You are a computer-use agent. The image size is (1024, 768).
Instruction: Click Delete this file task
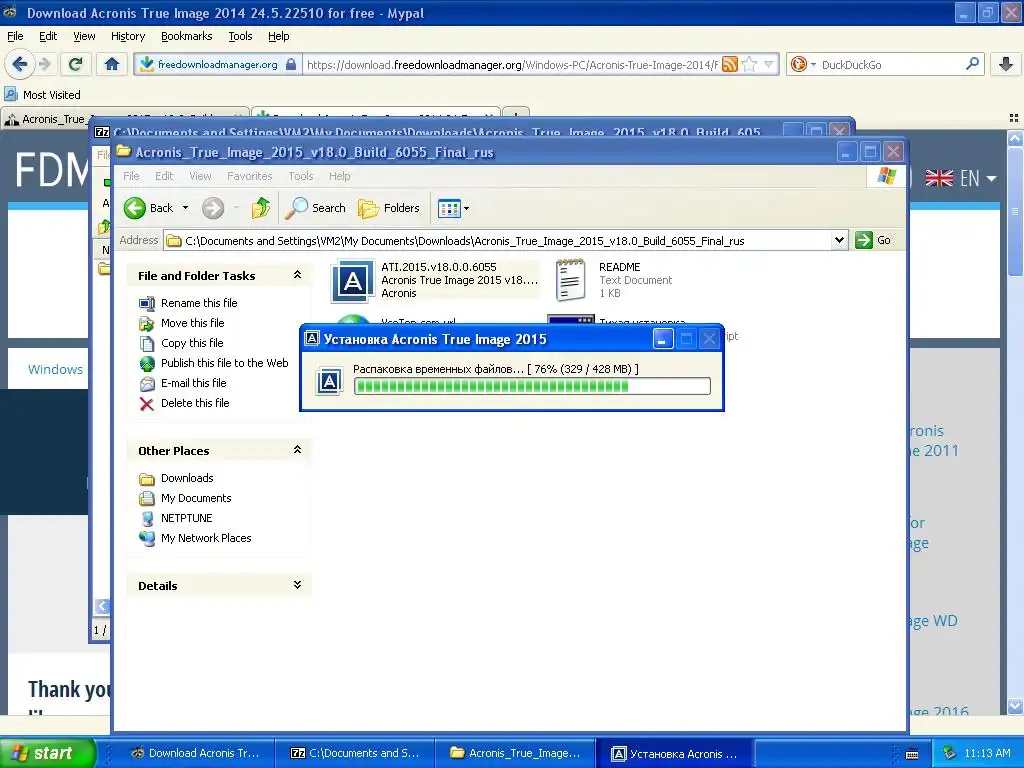pos(195,403)
